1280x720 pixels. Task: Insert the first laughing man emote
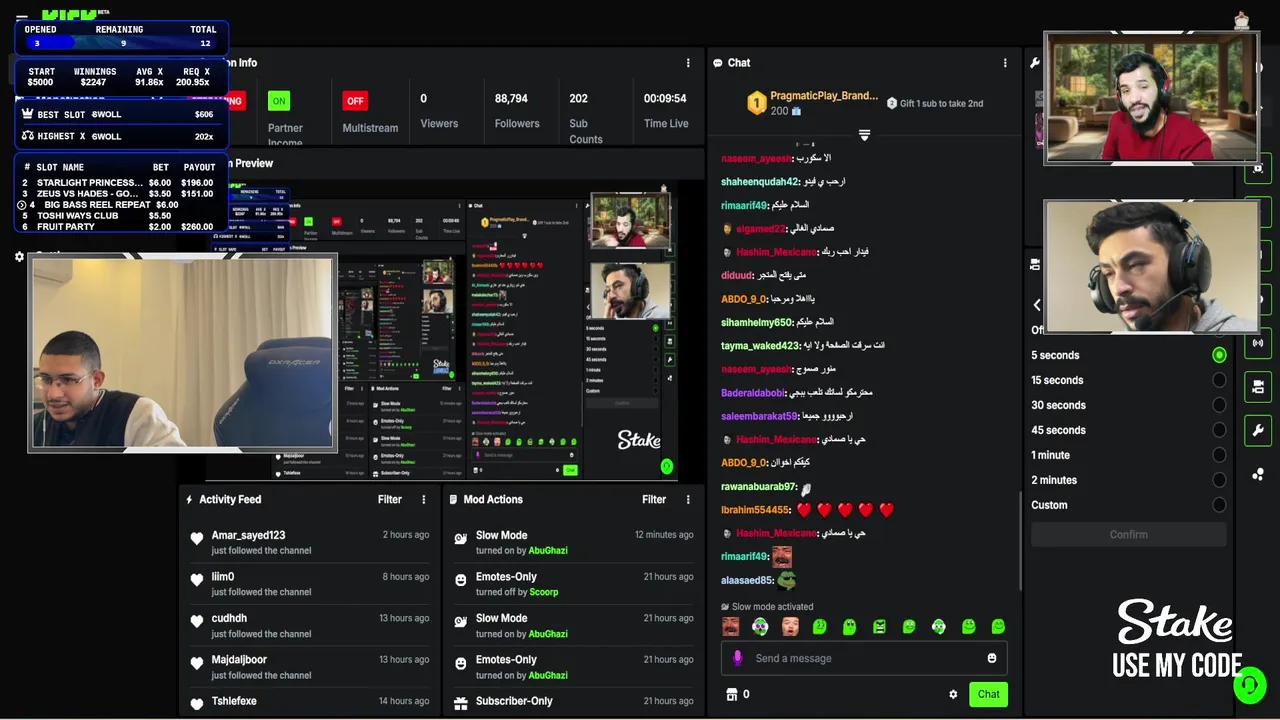click(731, 627)
